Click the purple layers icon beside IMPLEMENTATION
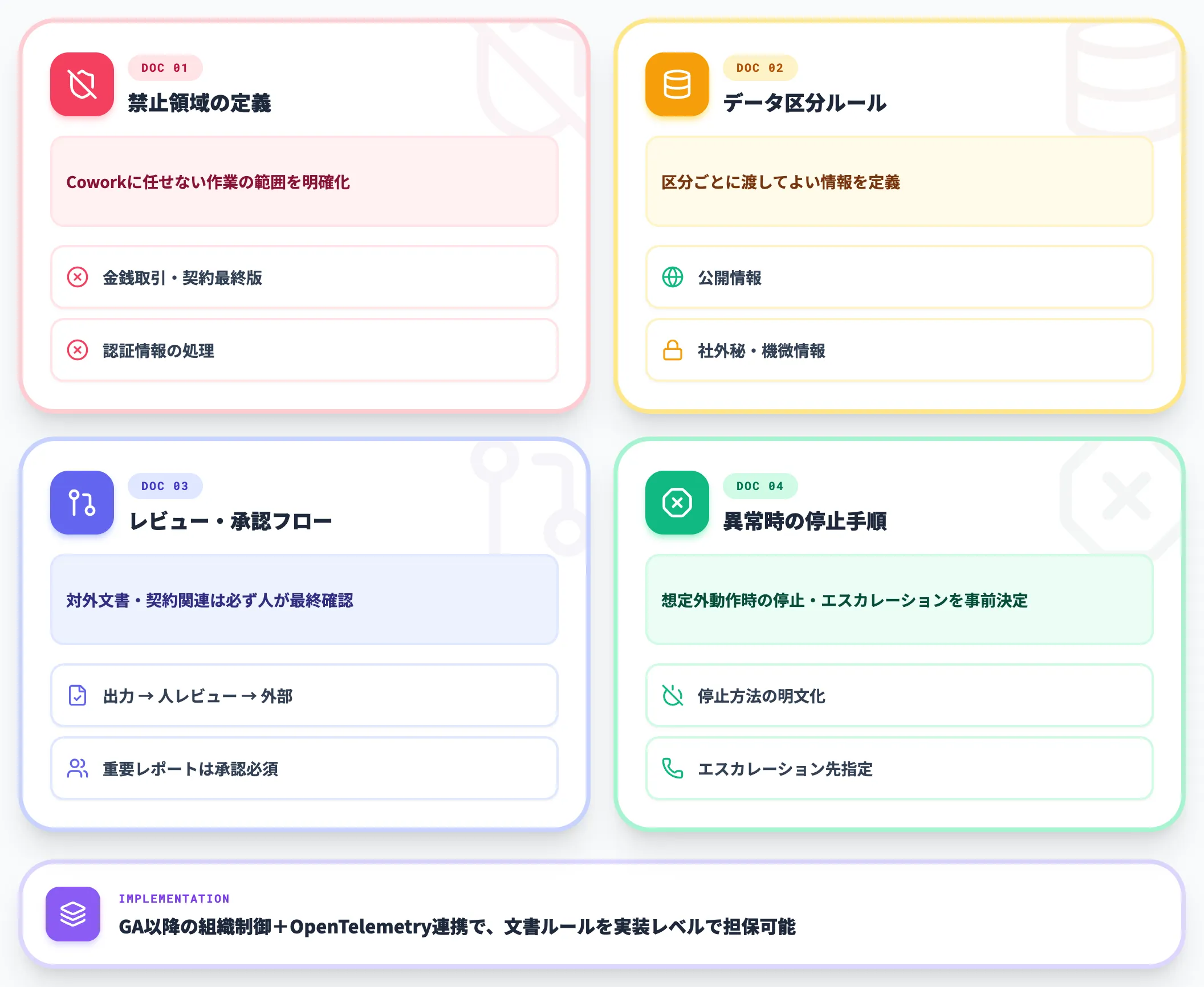This screenshot has width=1204, height=987. click(x=73, y=914)
